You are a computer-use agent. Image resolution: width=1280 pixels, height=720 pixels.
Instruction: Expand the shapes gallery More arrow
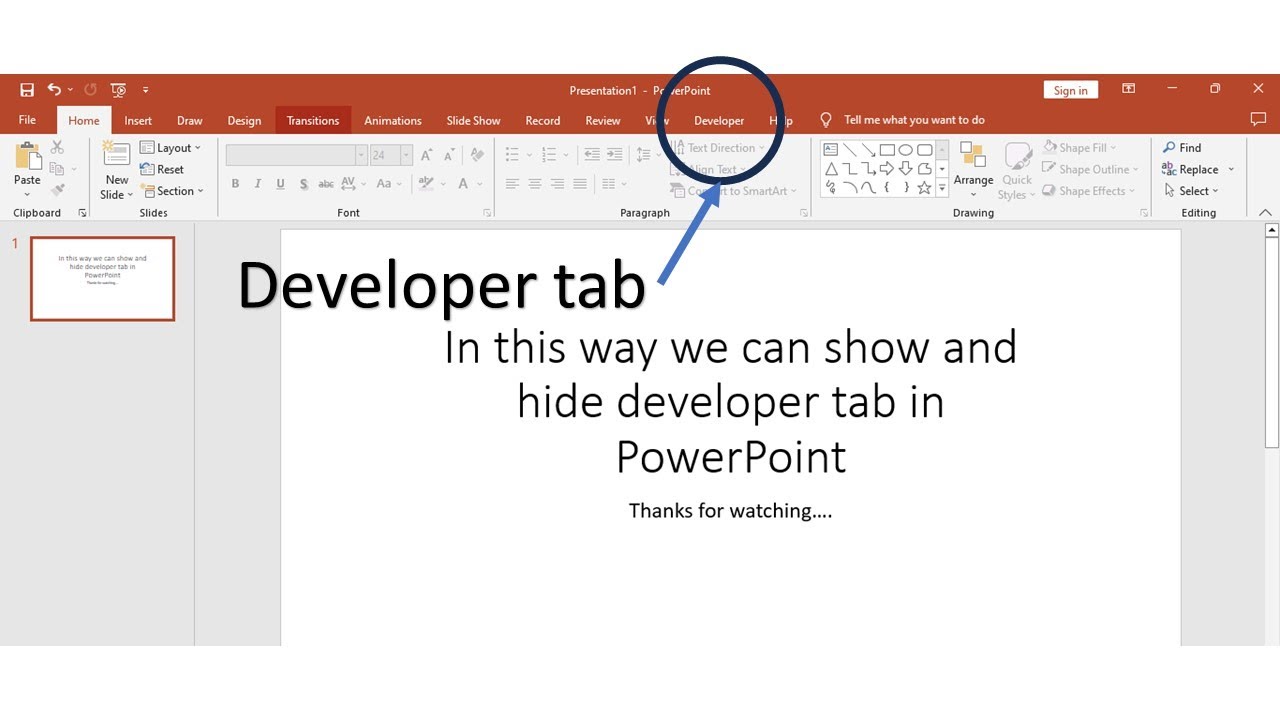(x=942, y=188)
